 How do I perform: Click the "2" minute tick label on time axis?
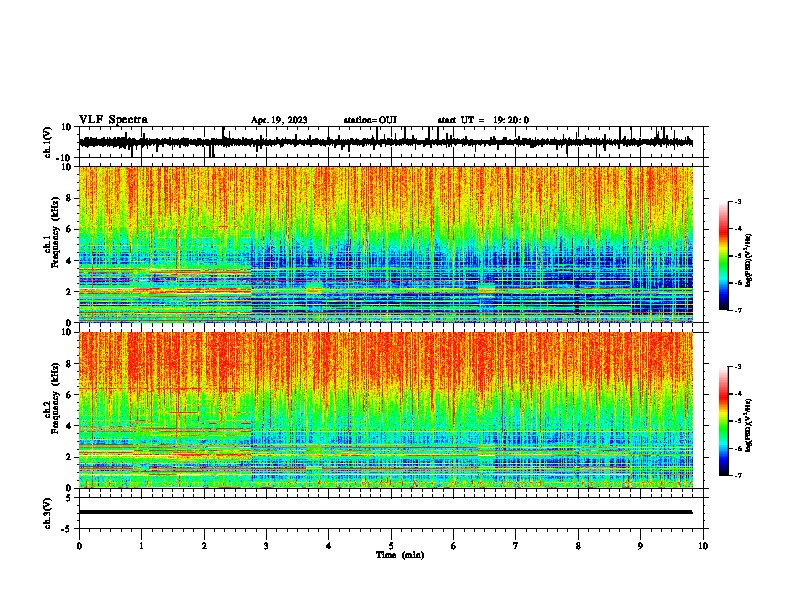pos(204,546)
